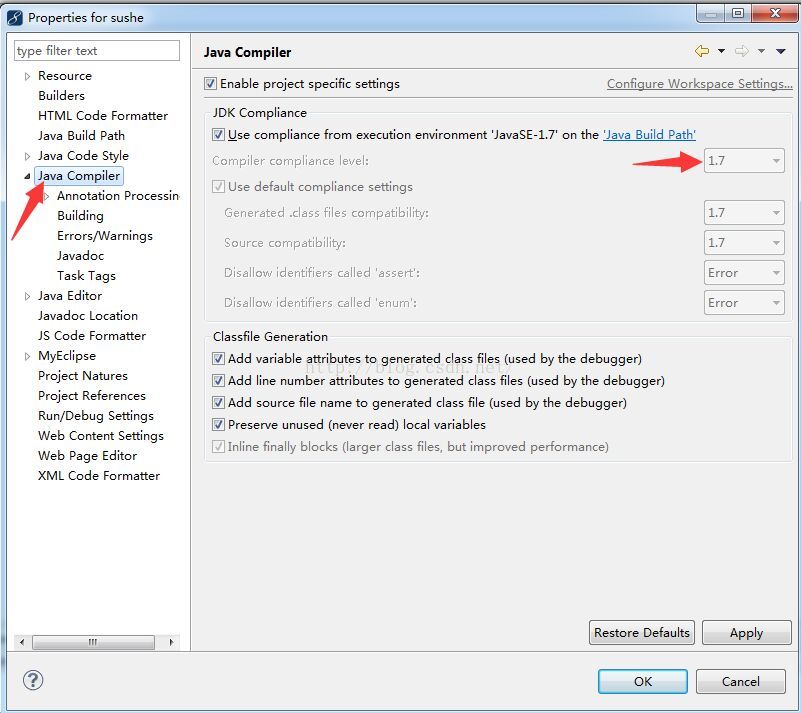Select Javadoc Location tree item
801x713 pixels.
point(88,316)
